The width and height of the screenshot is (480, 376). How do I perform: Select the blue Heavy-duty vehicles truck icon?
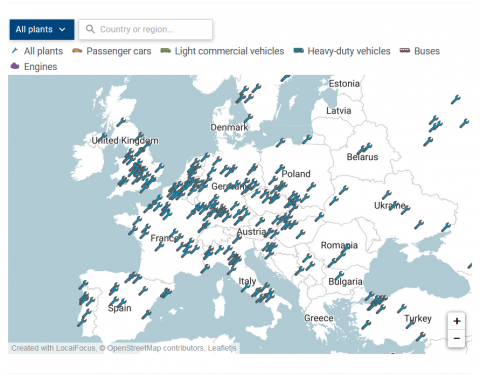tap(298, 51)
